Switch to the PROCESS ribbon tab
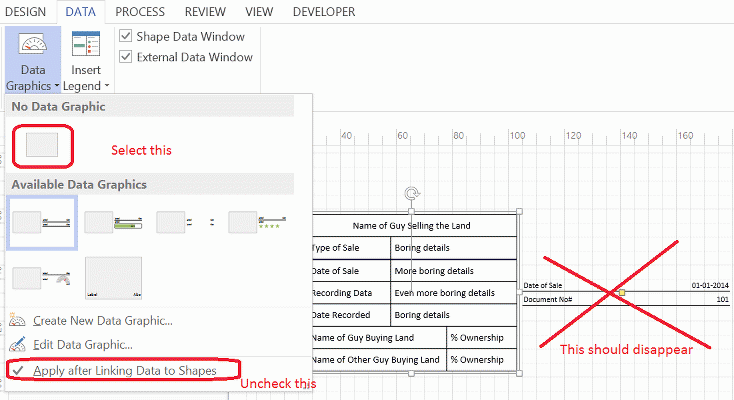Screen dimensions: 734x400 point(140,12)
